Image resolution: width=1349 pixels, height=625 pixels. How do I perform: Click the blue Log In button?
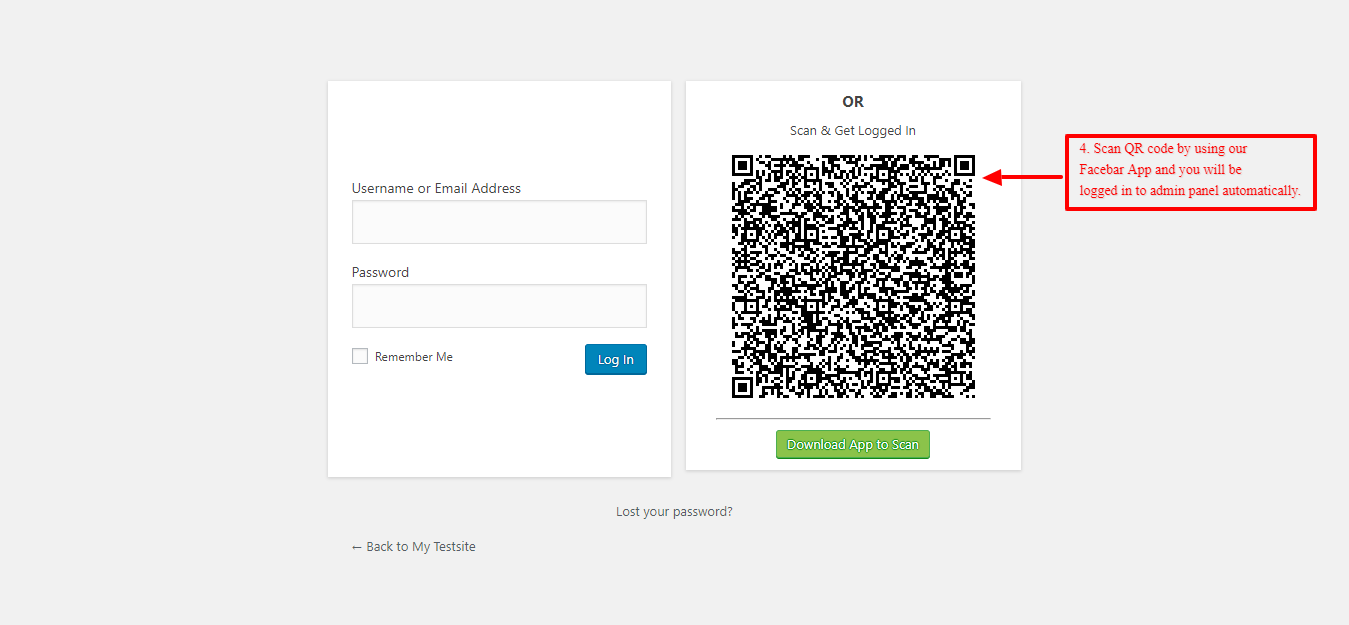(x=616, y=359)
